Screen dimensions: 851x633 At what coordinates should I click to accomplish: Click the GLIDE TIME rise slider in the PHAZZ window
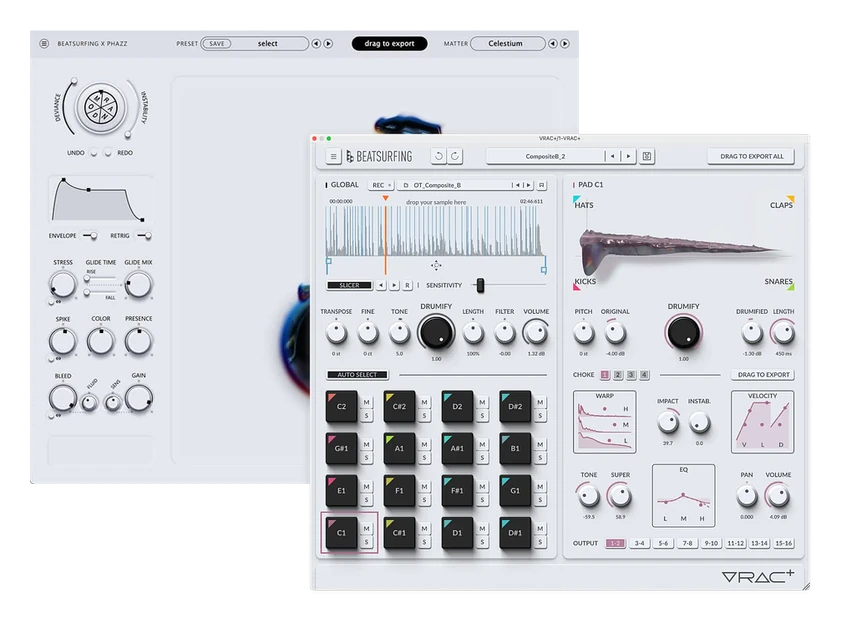click(x=101, y=278)
